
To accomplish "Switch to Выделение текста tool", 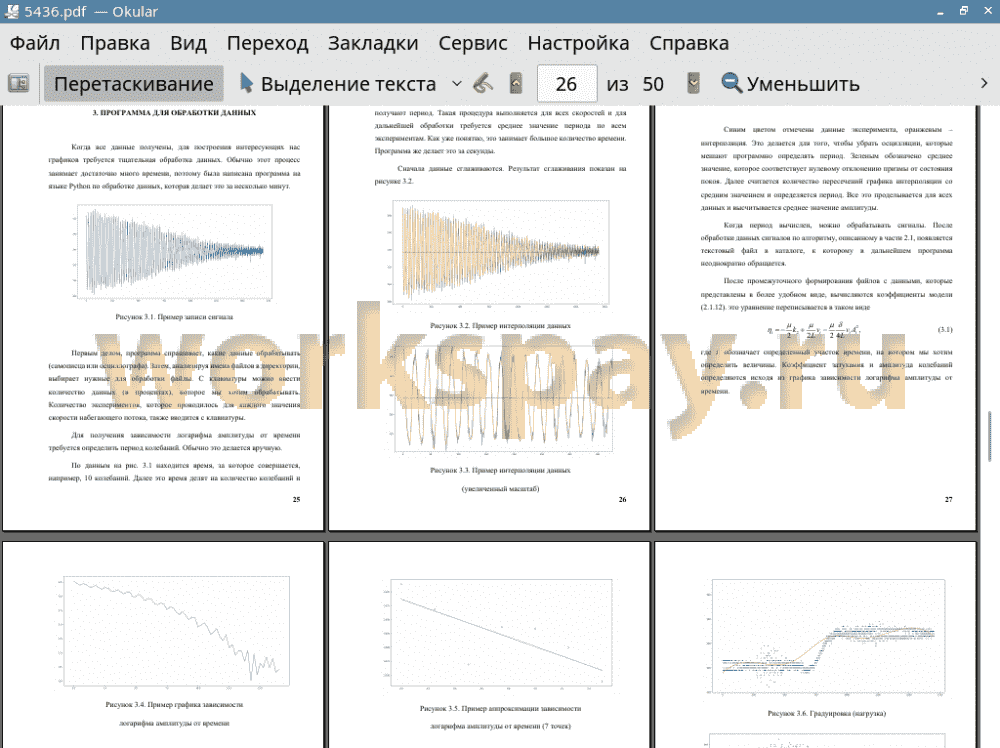I will (337, 84).
